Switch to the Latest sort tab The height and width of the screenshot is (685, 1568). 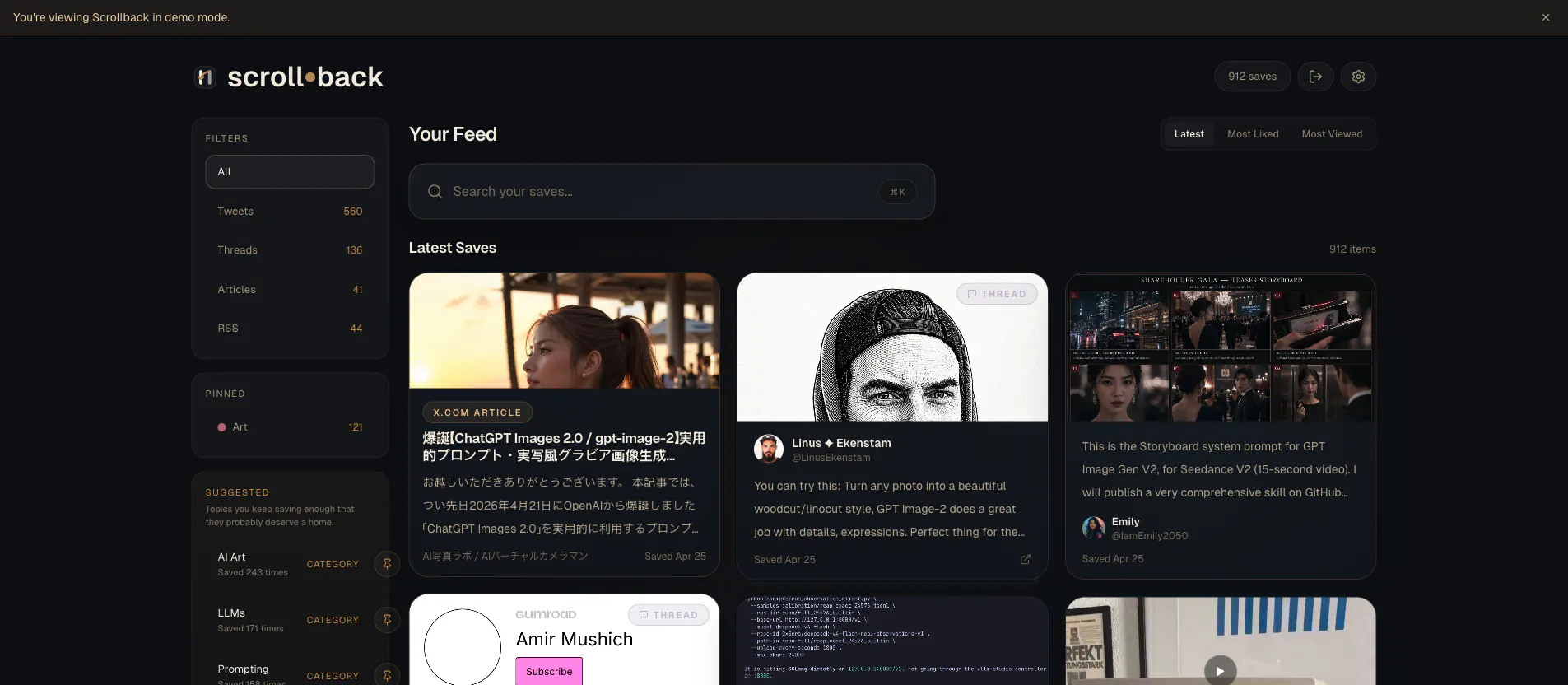click(1189, 134)
